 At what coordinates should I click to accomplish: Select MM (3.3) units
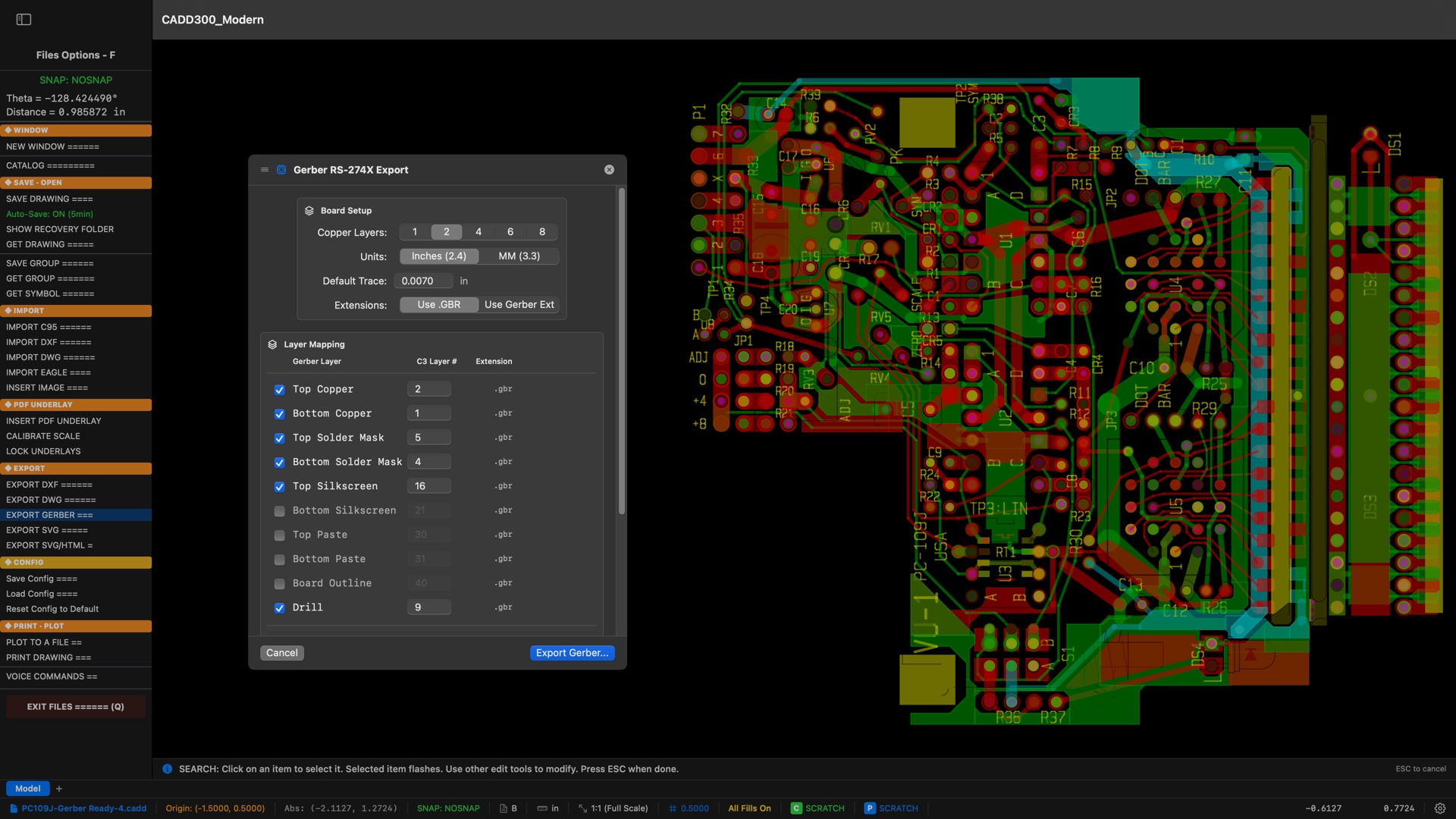[519, 256]
